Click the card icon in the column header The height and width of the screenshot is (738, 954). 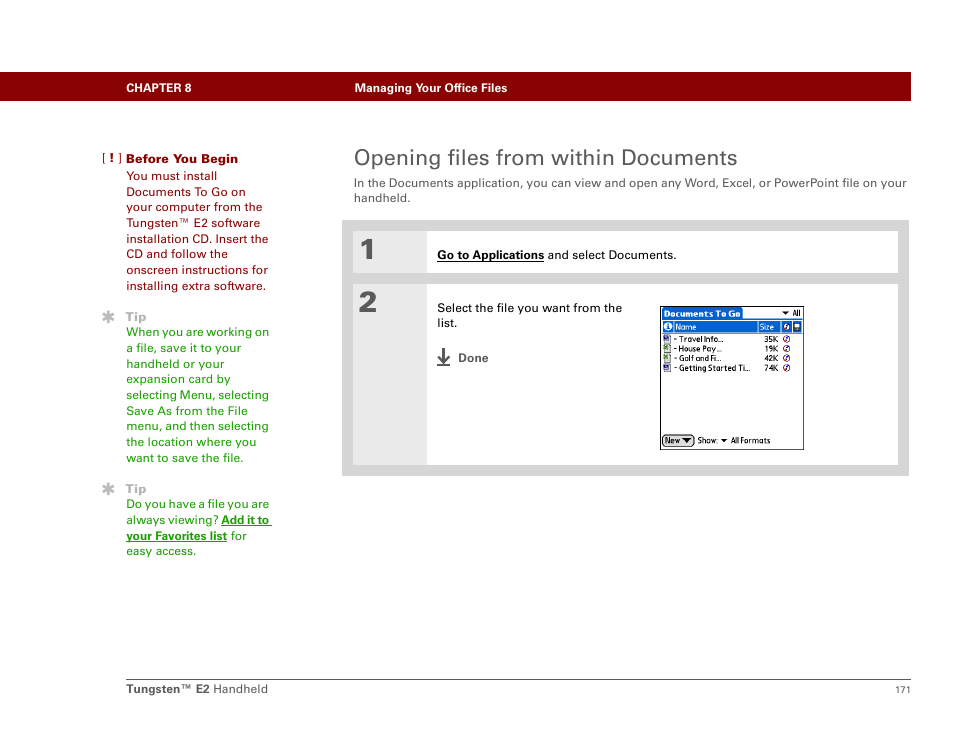coord(797,327)
